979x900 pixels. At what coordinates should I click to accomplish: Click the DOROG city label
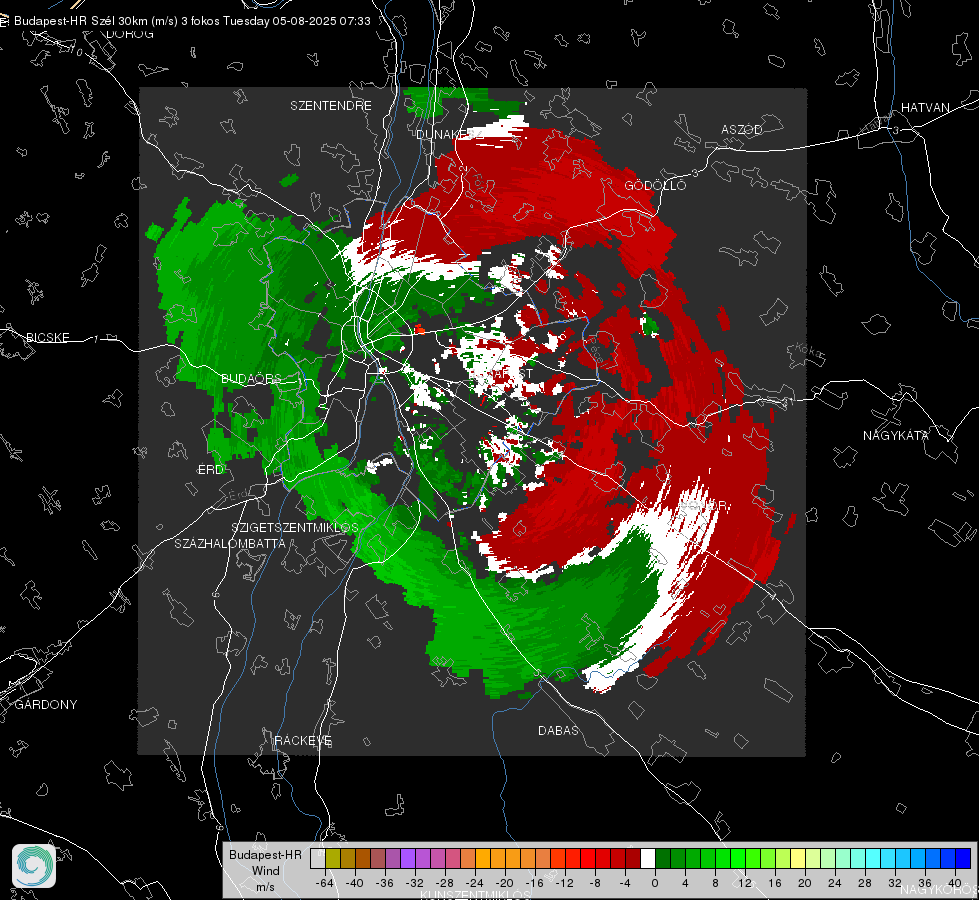pos(130,34)
